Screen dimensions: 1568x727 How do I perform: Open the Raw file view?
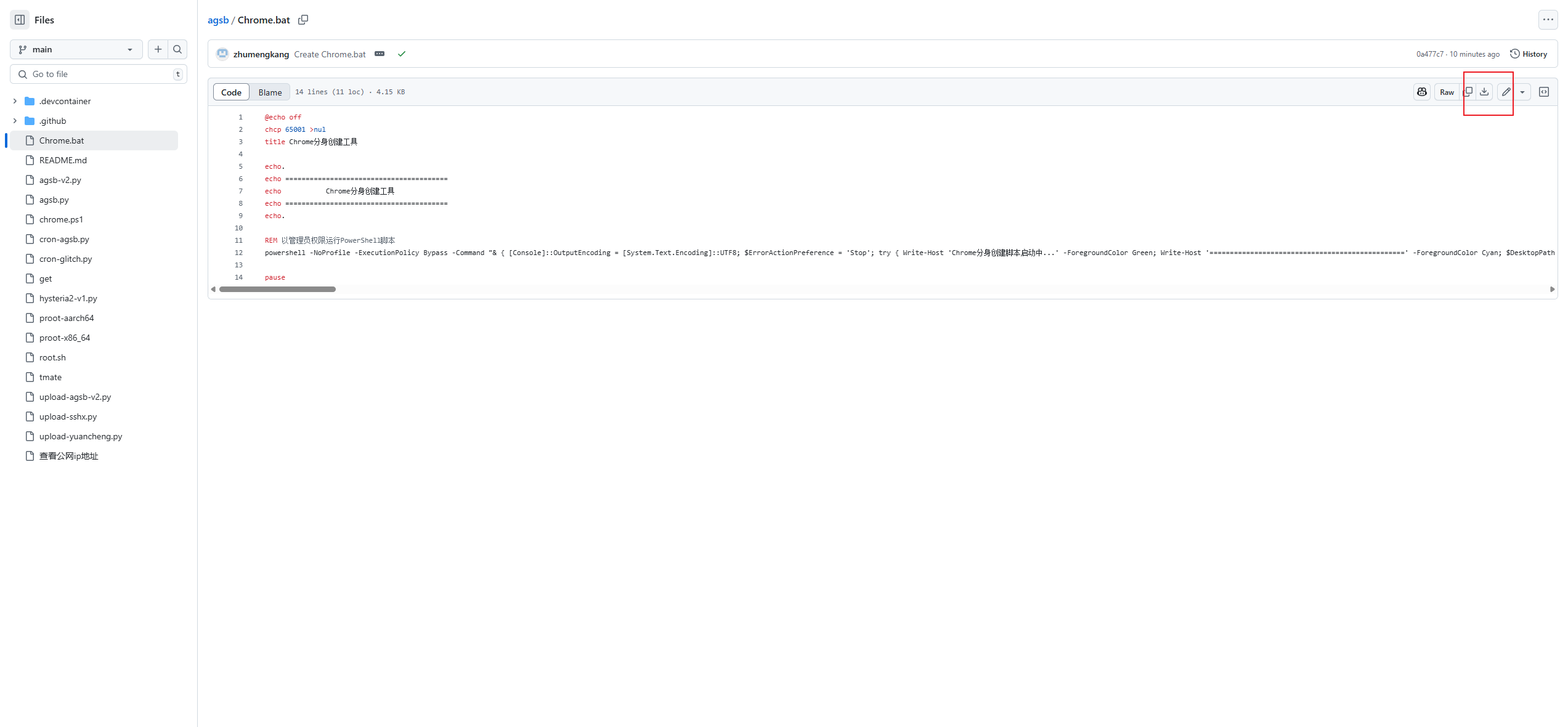[x=1447, y=92]
